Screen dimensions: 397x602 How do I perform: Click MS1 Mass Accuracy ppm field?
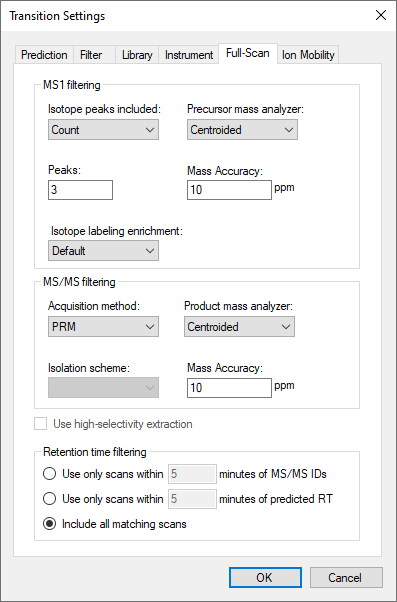(229, 190)
